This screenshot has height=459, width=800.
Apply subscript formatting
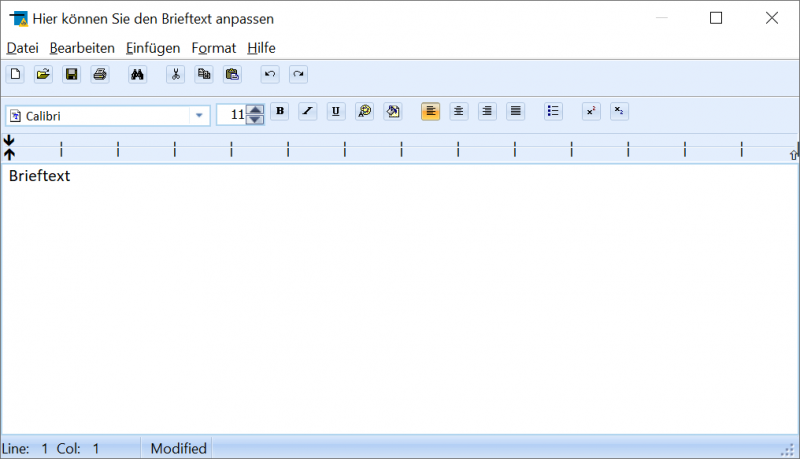619,111
